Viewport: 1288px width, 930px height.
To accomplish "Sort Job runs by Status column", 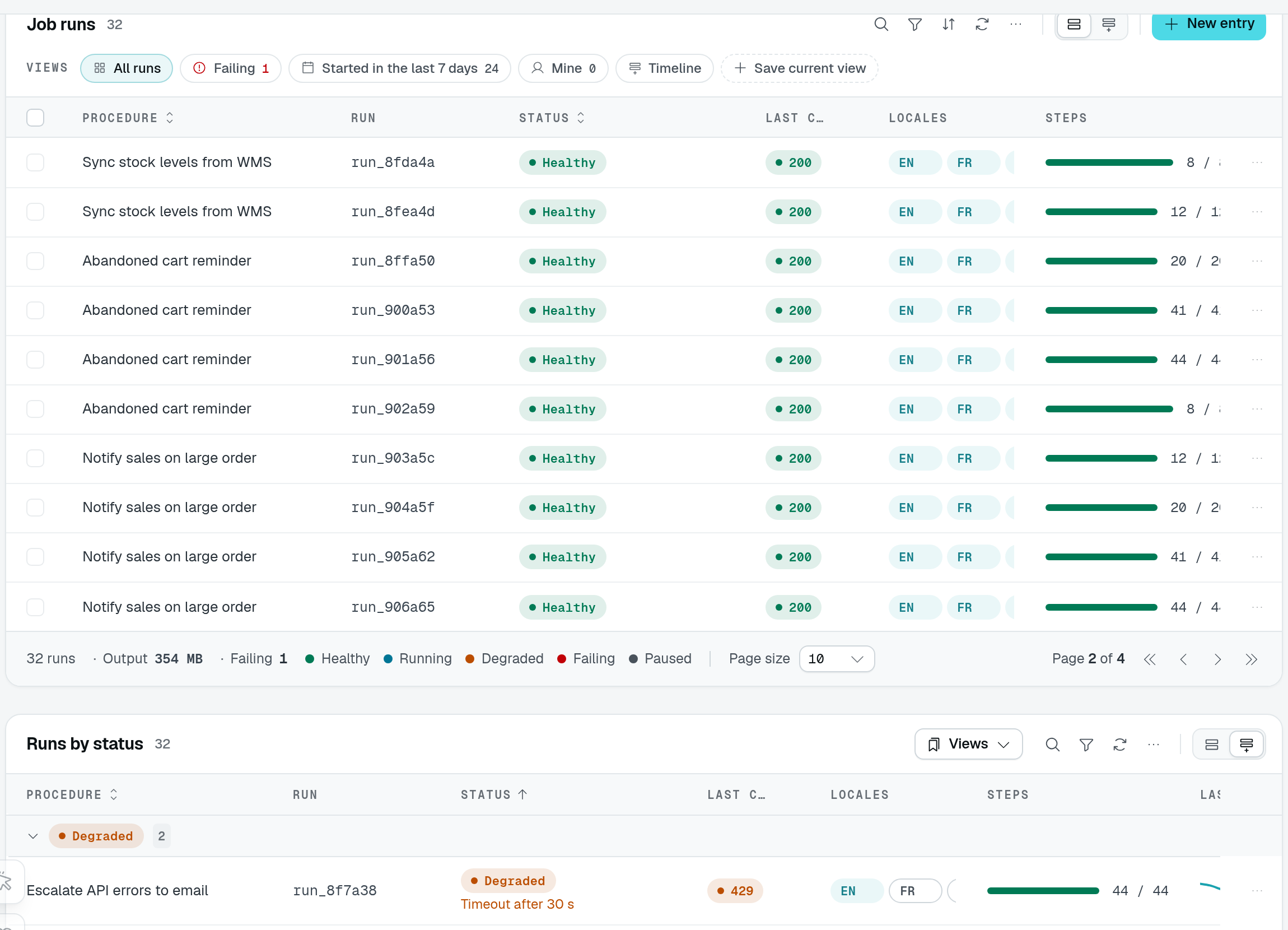I will [x=552, y=118].
